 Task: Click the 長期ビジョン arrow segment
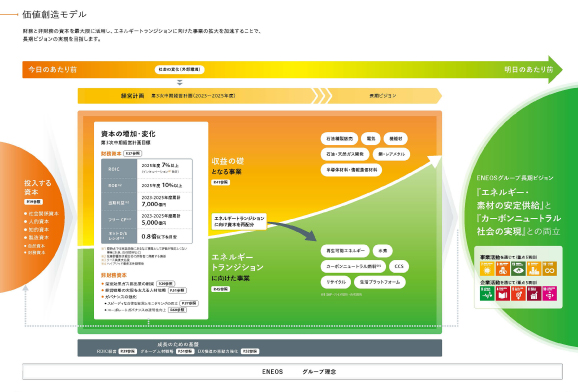pyautogui.click(x=383, y=96)
